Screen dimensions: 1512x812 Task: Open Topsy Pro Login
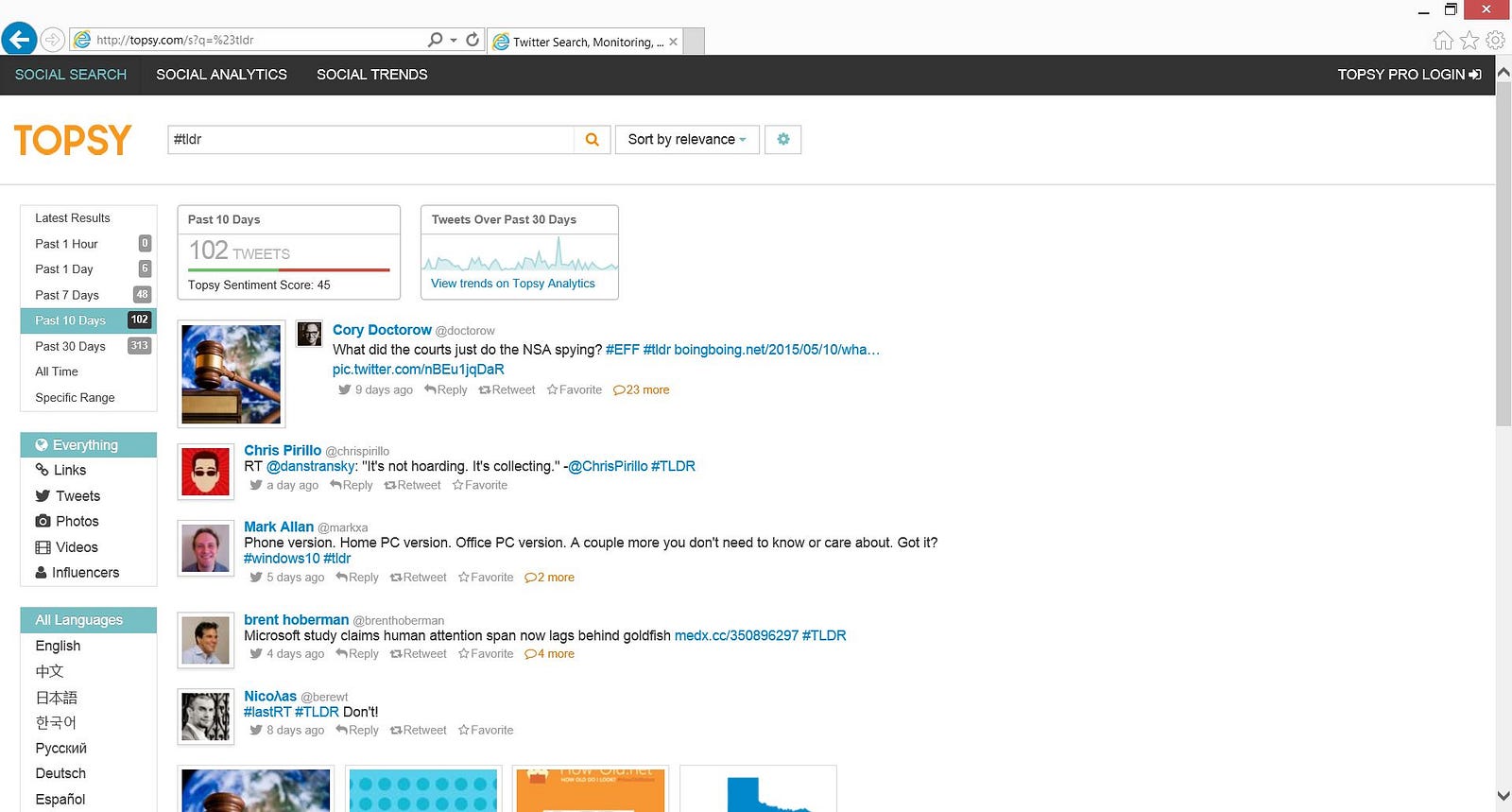[1409, 75]
